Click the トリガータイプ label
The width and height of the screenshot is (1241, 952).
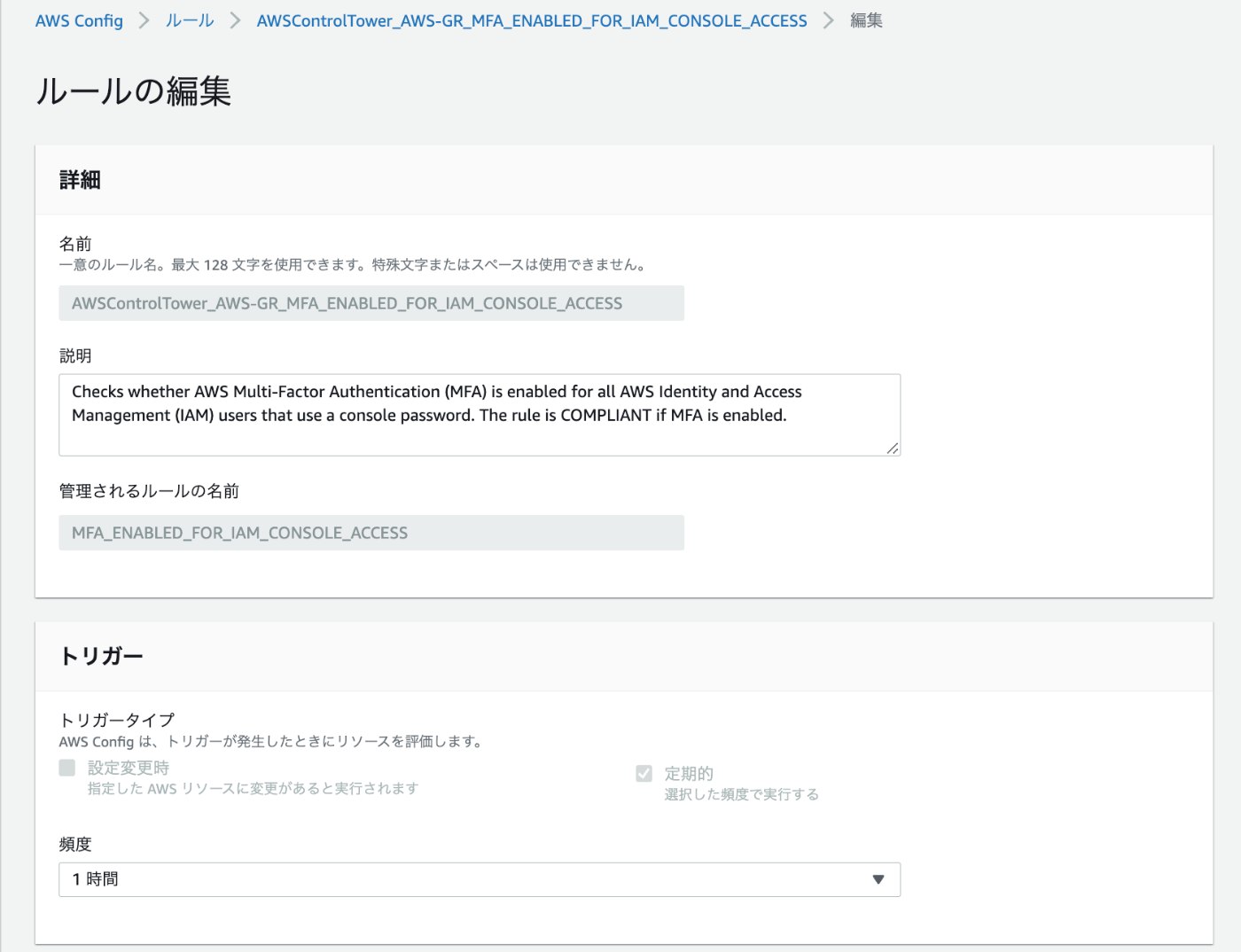(117, 720)
